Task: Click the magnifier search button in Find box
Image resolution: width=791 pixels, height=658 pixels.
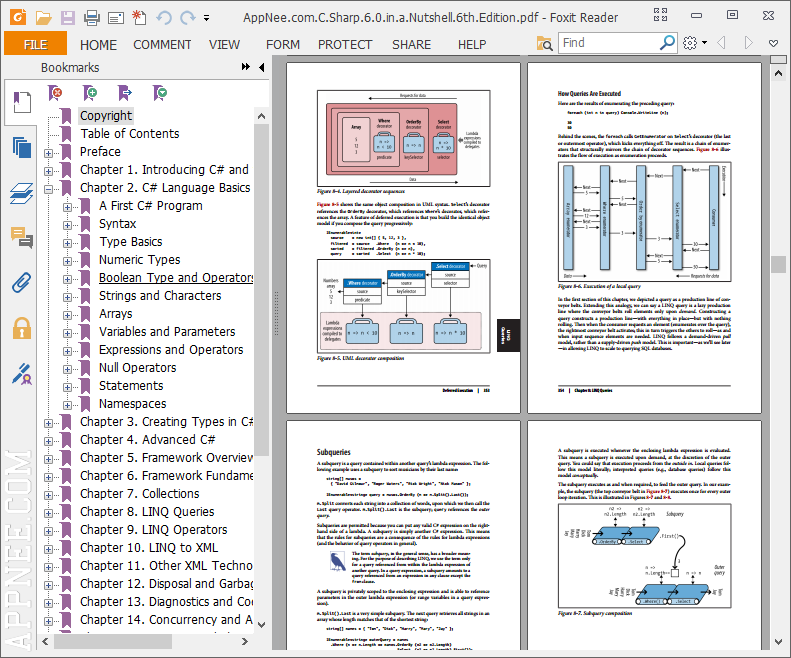Action: (667, 43)
